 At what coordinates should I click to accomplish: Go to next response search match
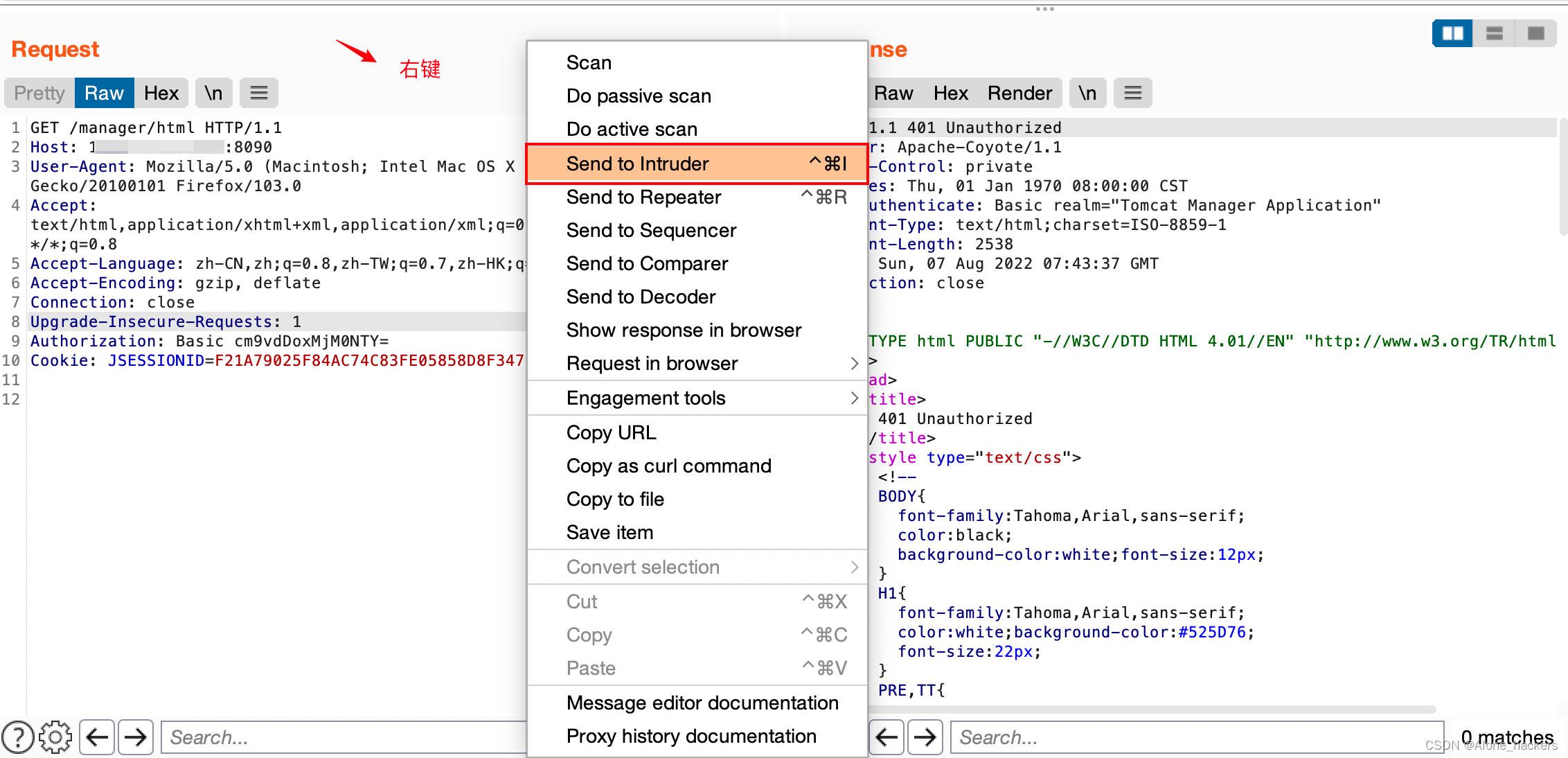[x=925, y=737]
